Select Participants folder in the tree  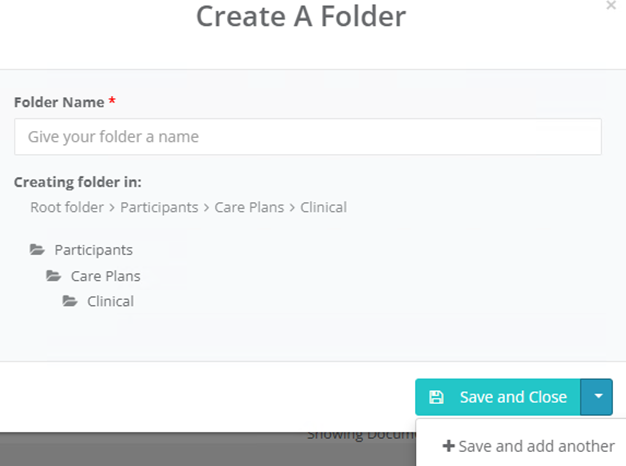tap(93, 250)
